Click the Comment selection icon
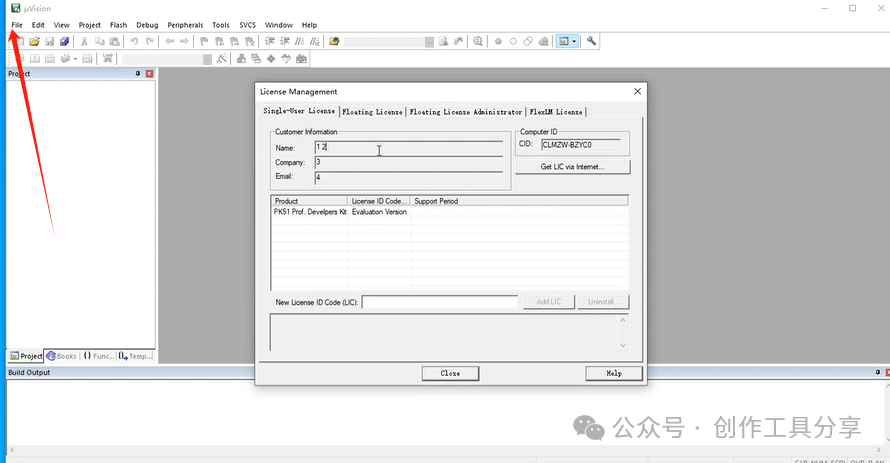 299,41
